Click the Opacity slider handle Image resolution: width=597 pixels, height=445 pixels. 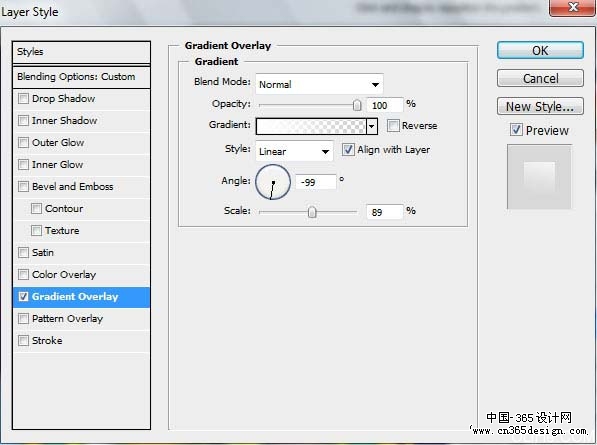pos(357,105)
